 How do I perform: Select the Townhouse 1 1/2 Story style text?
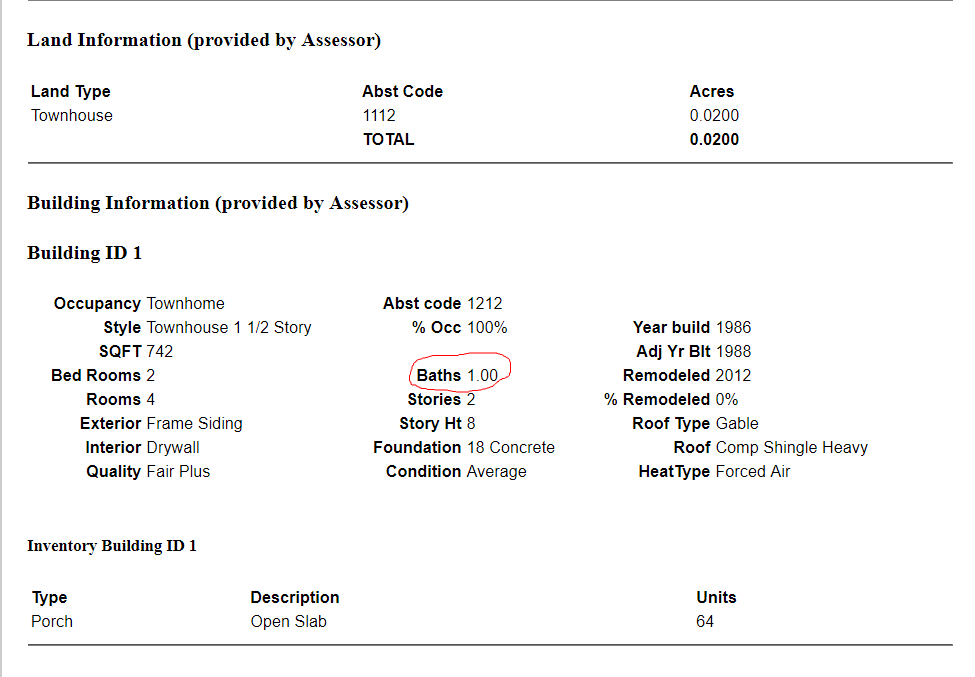point(229,327)
